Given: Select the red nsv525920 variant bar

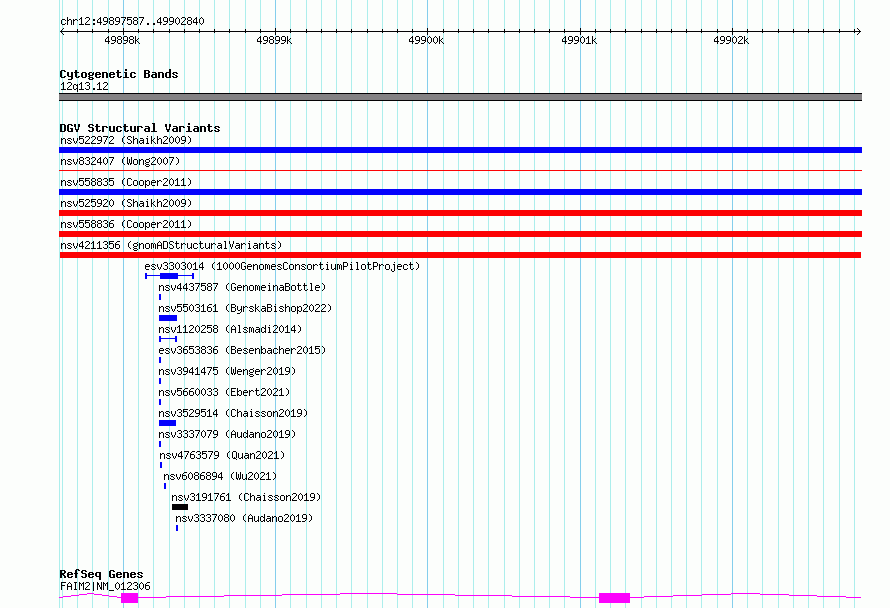Looking at the screenshot, I should [460, 213].
